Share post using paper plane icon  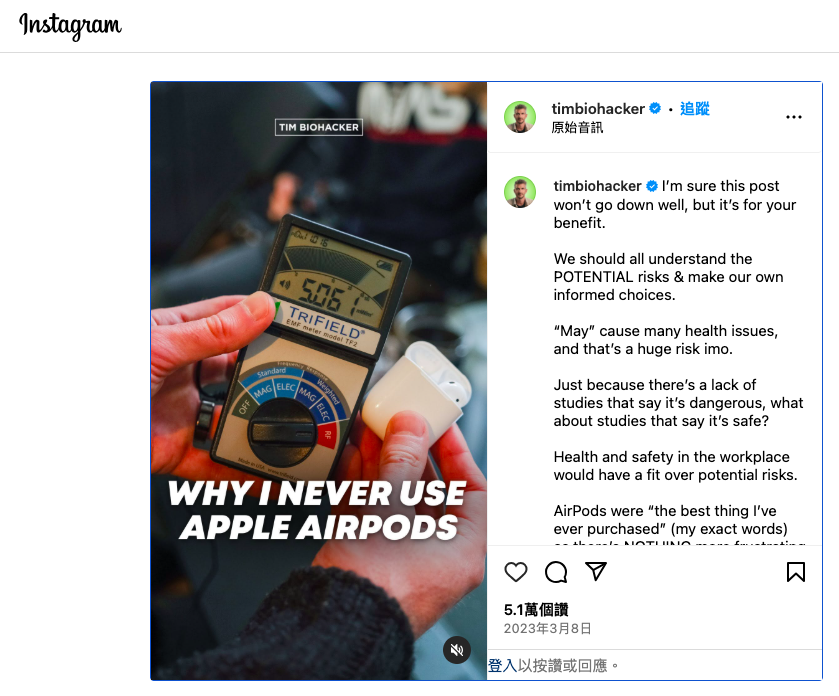pos(596,571)
